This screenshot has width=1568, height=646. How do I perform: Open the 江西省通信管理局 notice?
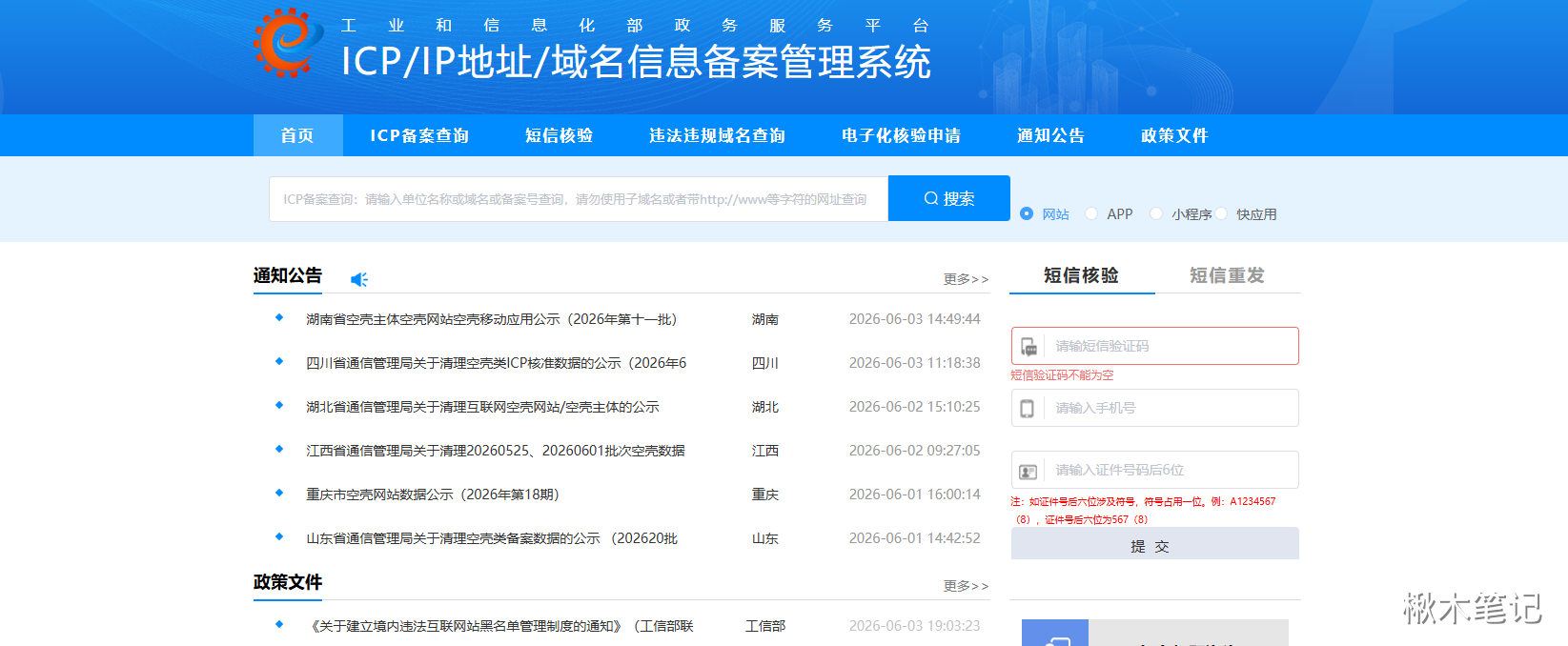496,451
